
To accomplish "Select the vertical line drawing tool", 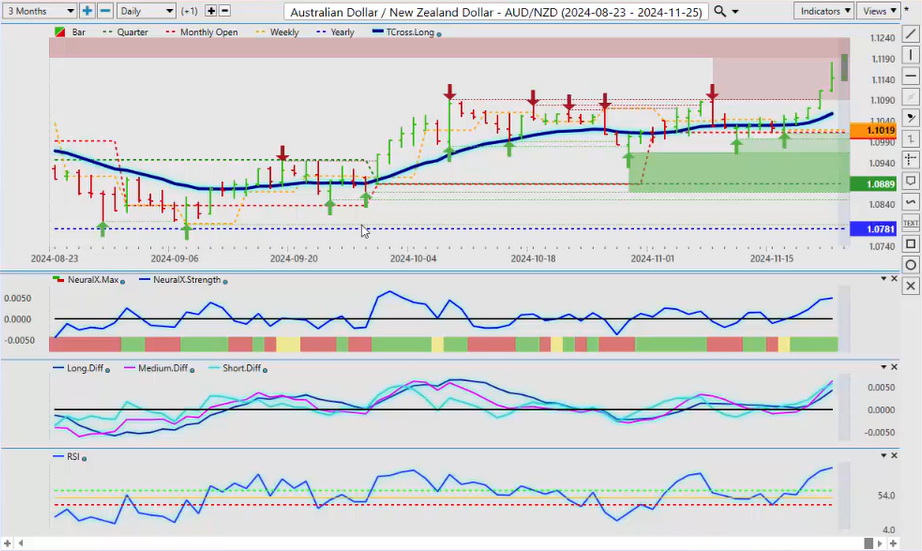I will [910, 54].
